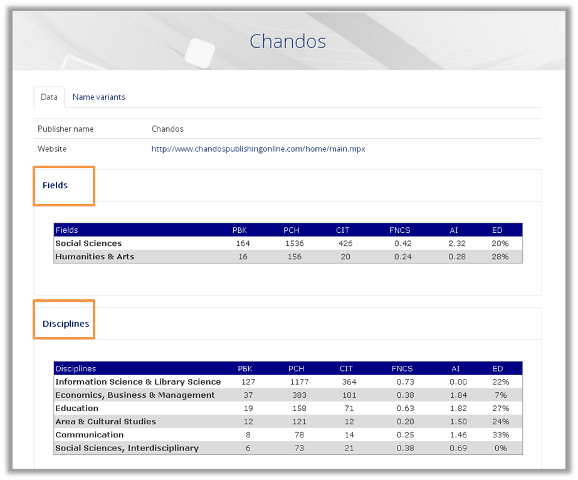578x480 pixels.
Task: Select Economics, Business & Management row
Action: pyautogui.click(x=288, y=395)
